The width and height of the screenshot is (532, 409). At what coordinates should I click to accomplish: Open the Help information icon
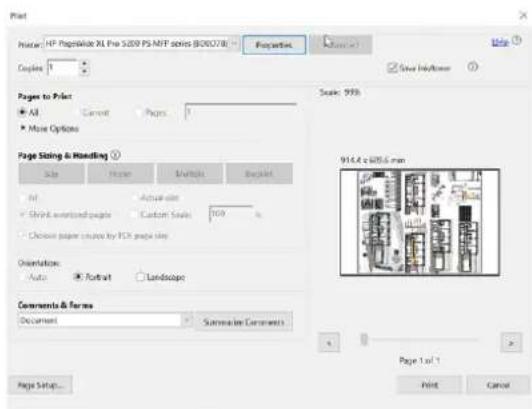coord(517,41)
